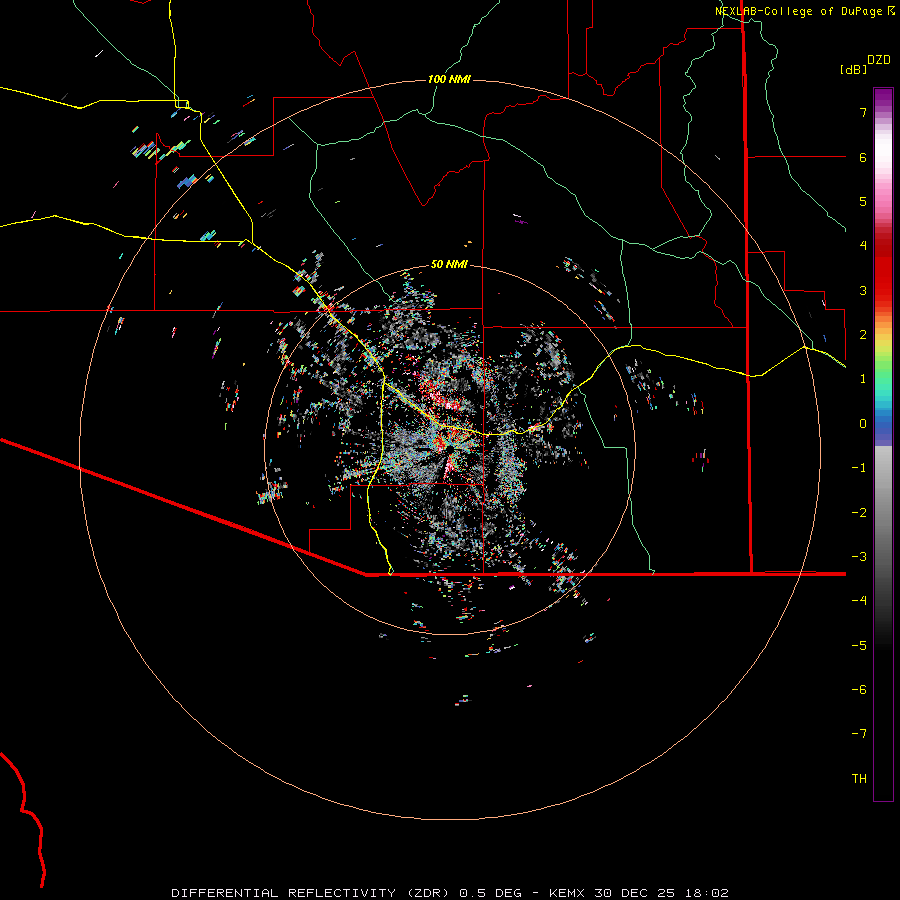Click the NEXLAB-College of DuPage watermark text

pos(804,11)
